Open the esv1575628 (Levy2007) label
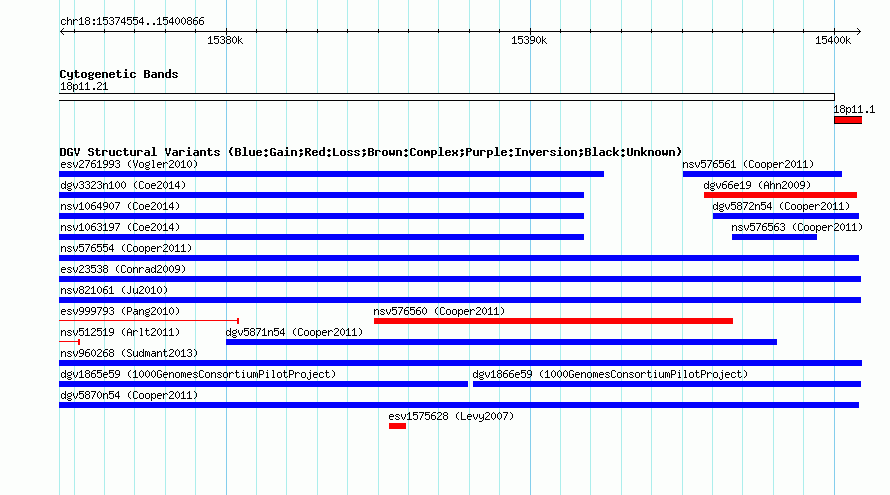Image resolution: width=890 pixels, height=495 pixels. click(451, 416)
